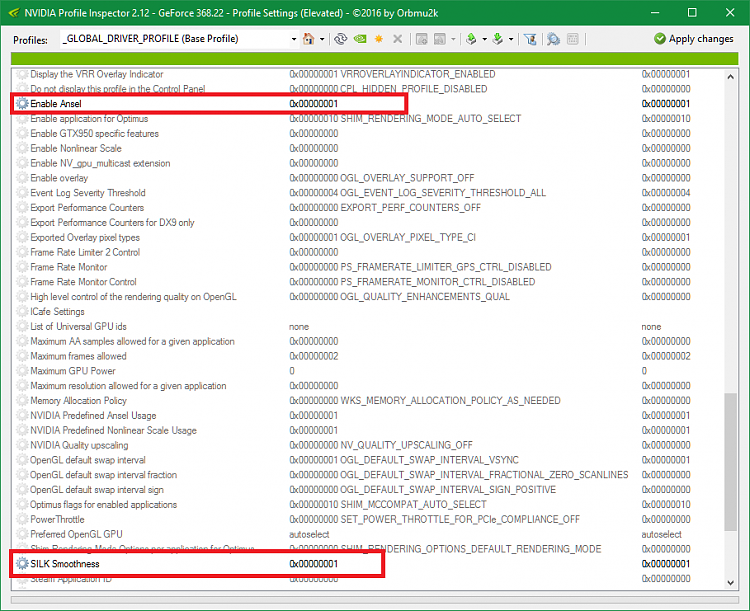Click gear icon beside ICafe Settings
Screen dimensions: 750x611
pyautogui.click(x=22, y=311)
